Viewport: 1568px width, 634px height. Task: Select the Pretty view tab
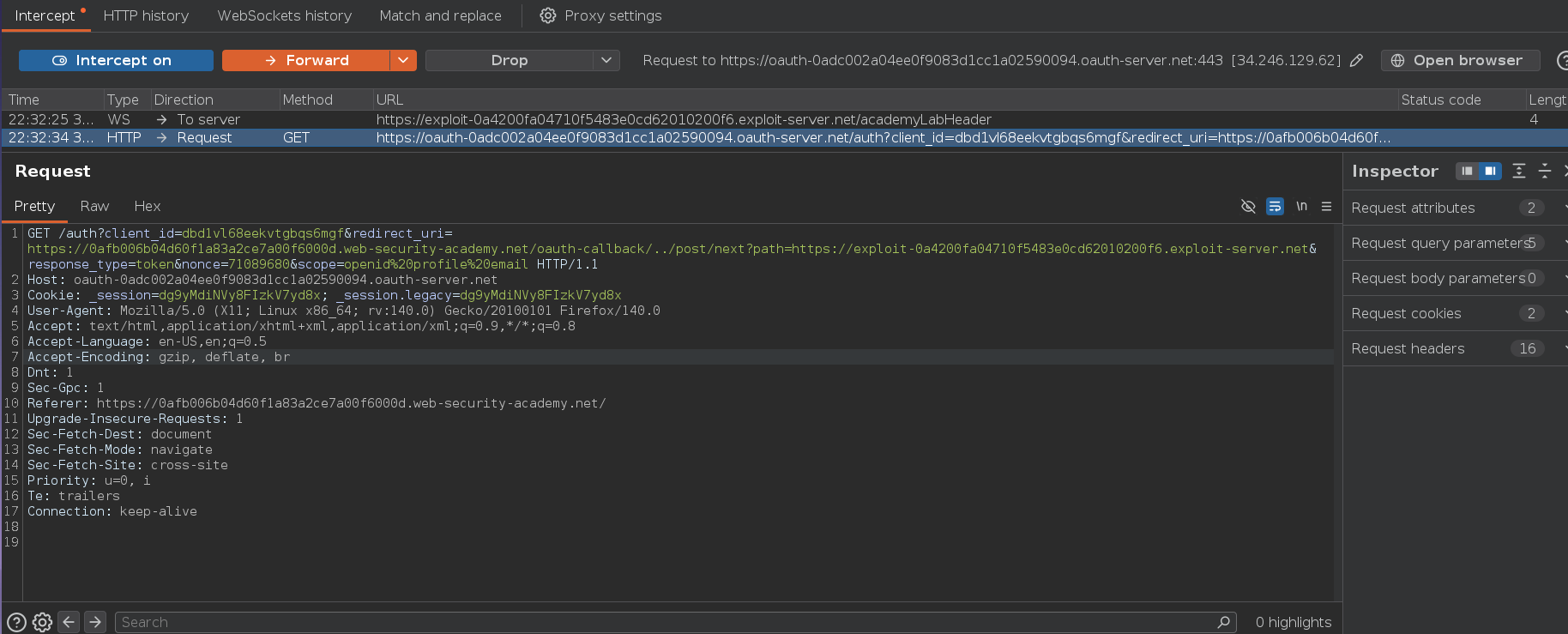point(34,206)
